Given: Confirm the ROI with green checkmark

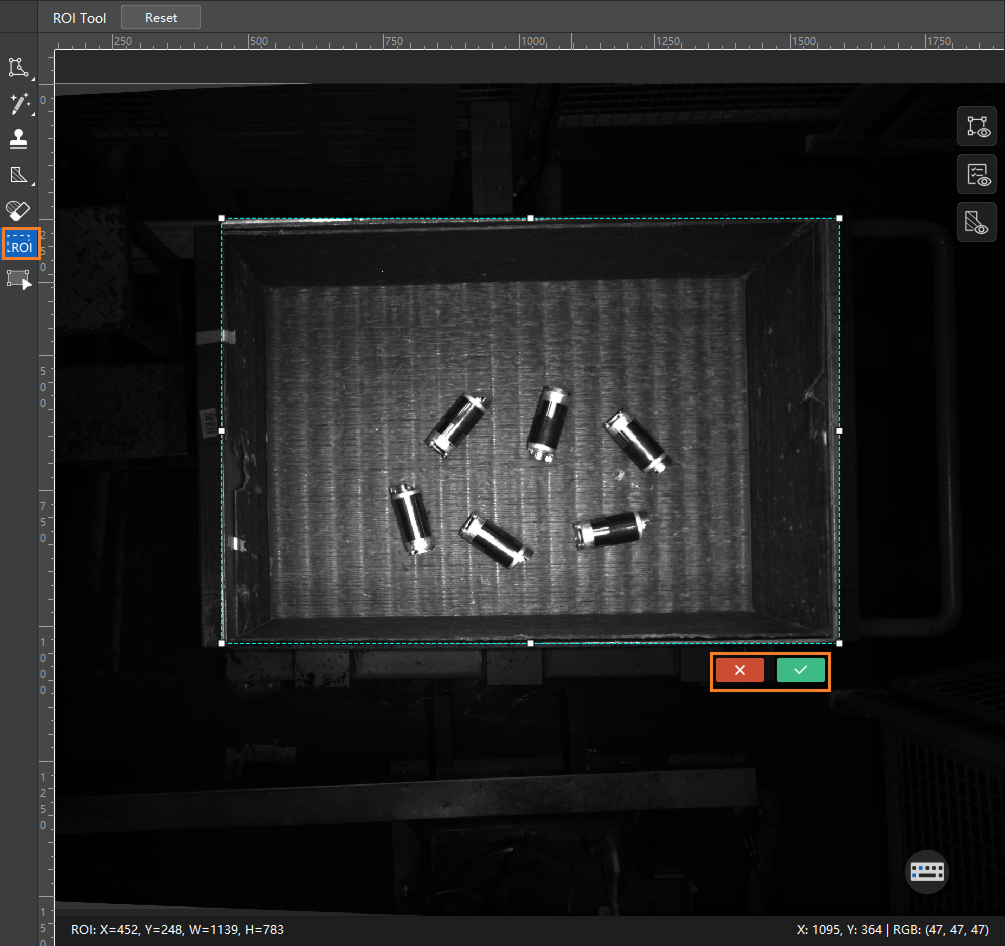Looking at the screenshot, I should (x=801, y=670).
